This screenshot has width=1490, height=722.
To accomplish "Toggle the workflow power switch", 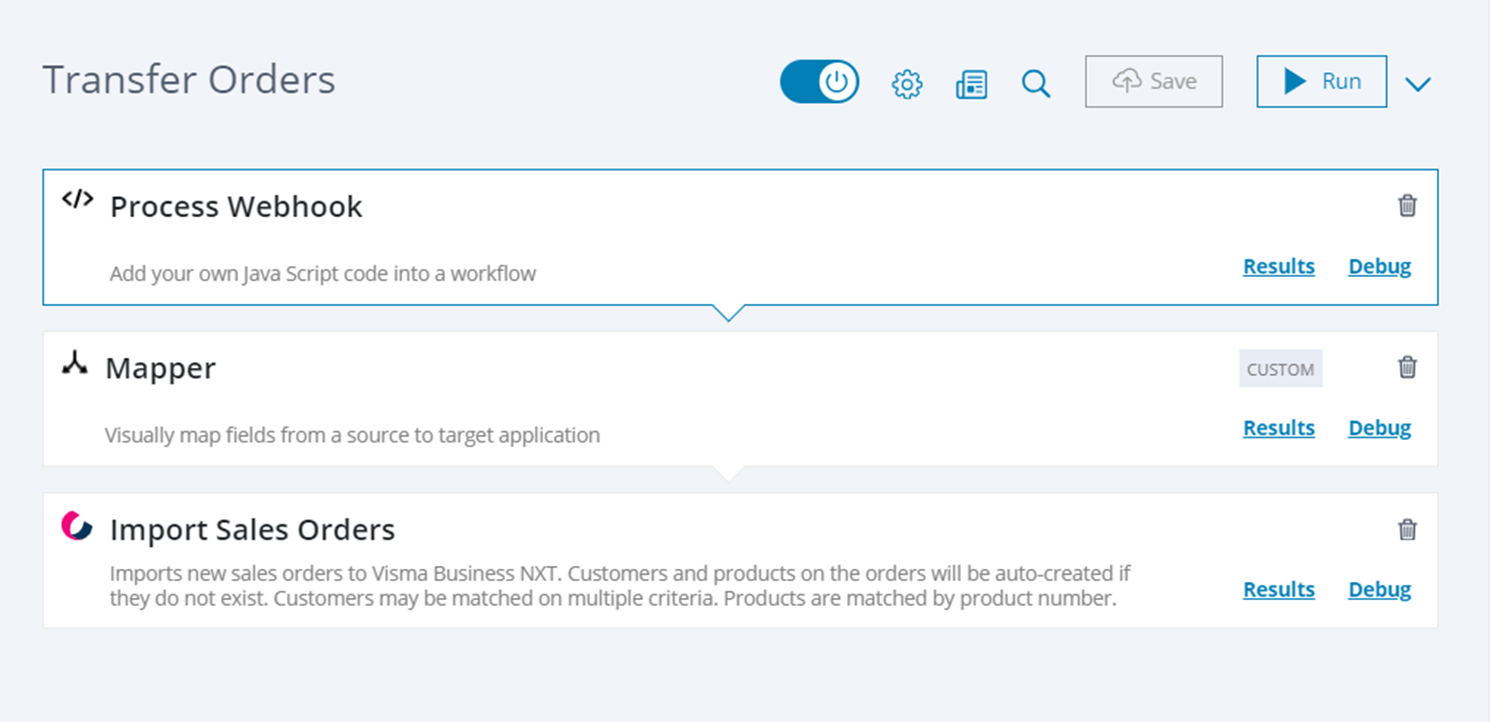I will (819, 82).
